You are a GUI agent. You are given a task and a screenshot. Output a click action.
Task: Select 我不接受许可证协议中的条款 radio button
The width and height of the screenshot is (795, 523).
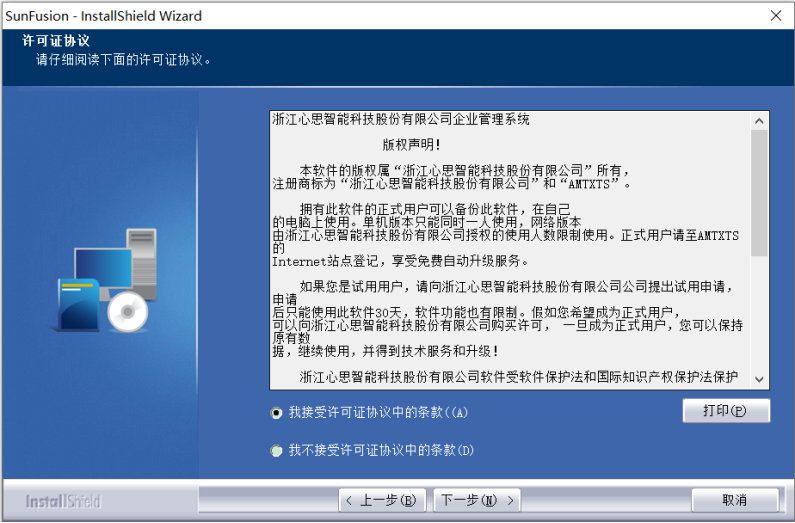pyautogui.click(x=276, y=450)
